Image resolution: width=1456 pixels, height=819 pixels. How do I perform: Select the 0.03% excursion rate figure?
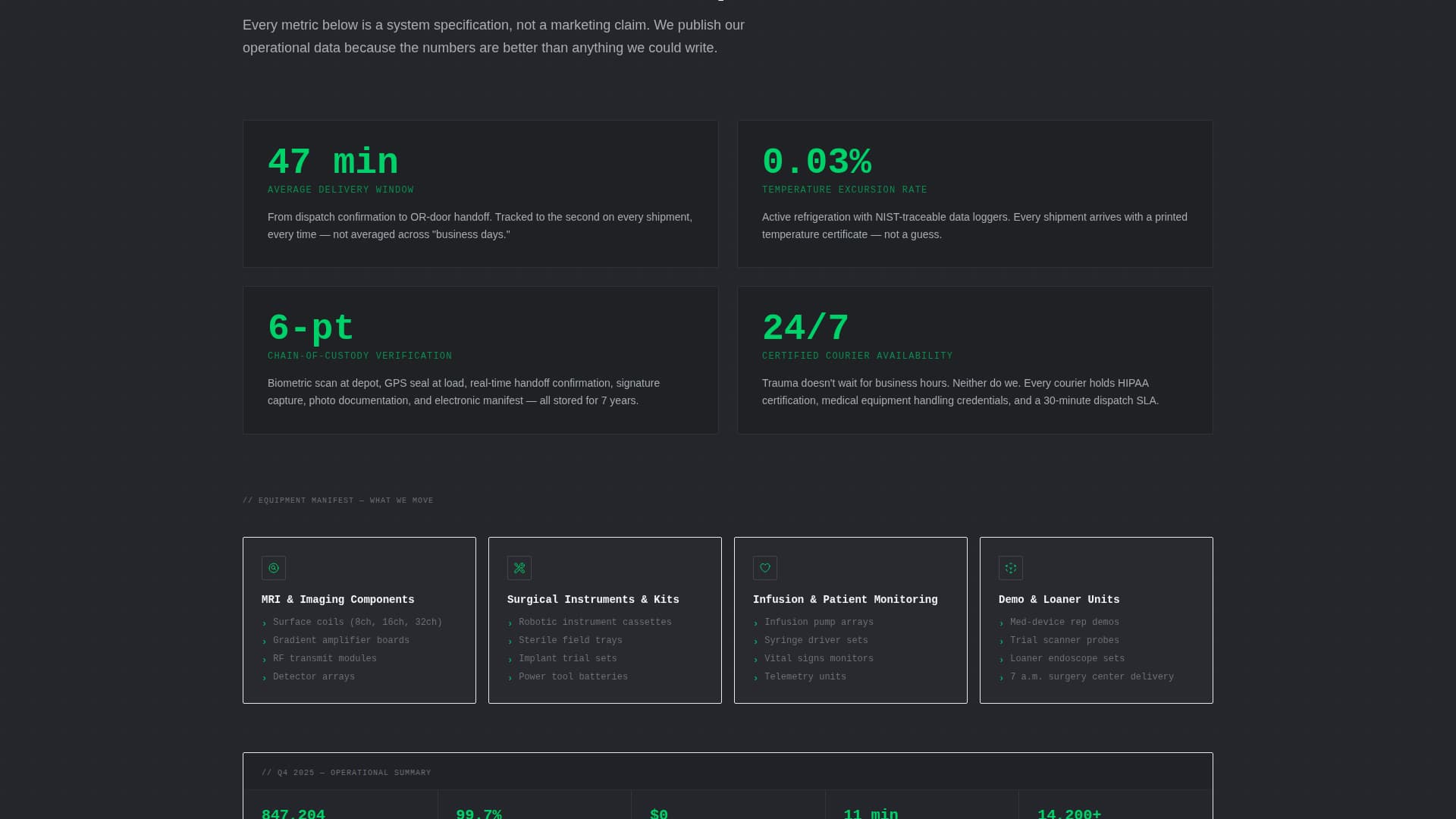tap(817, 162)
